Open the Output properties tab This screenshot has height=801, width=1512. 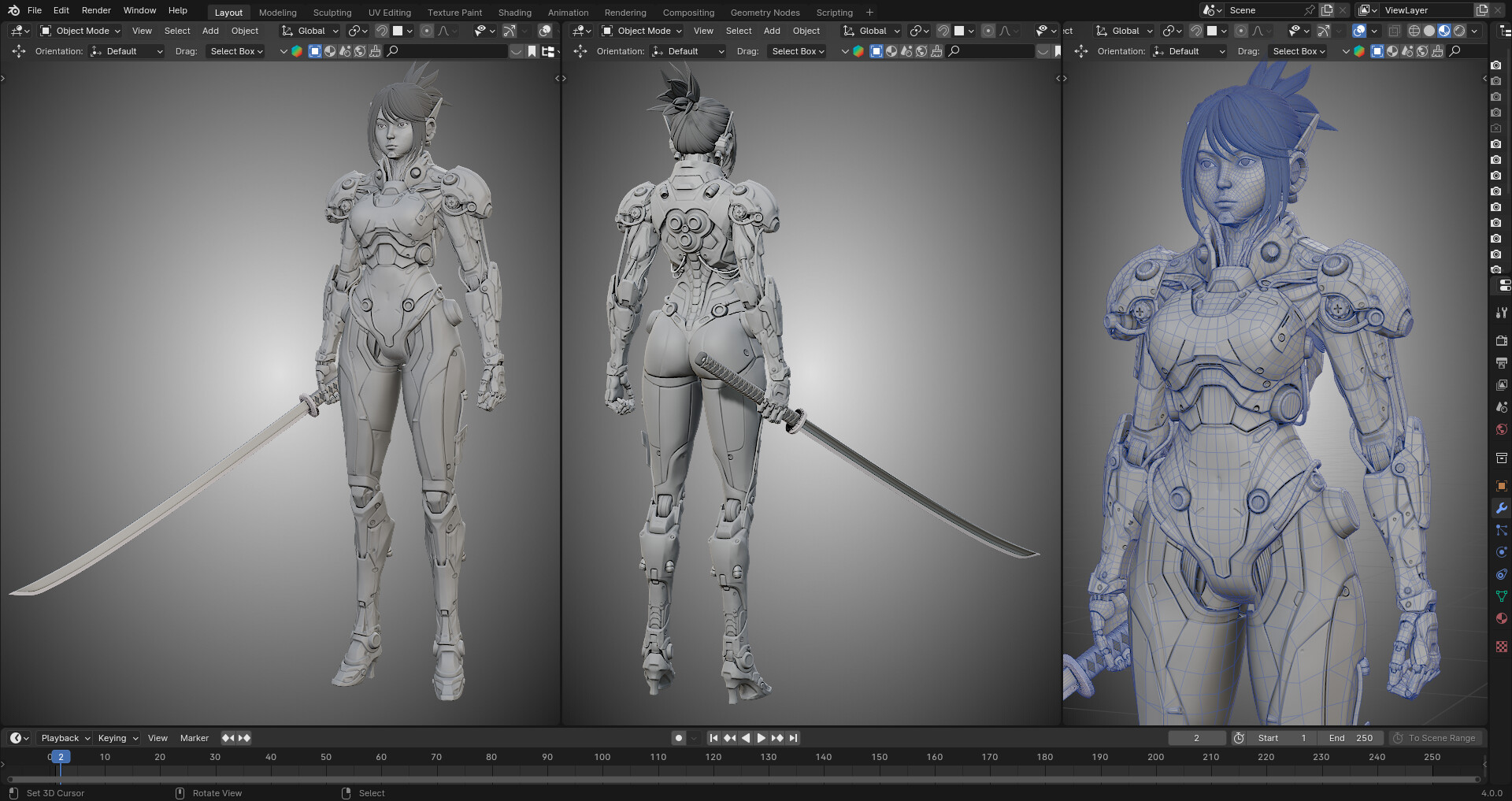pyautogui.click(x=1501, y=363)
